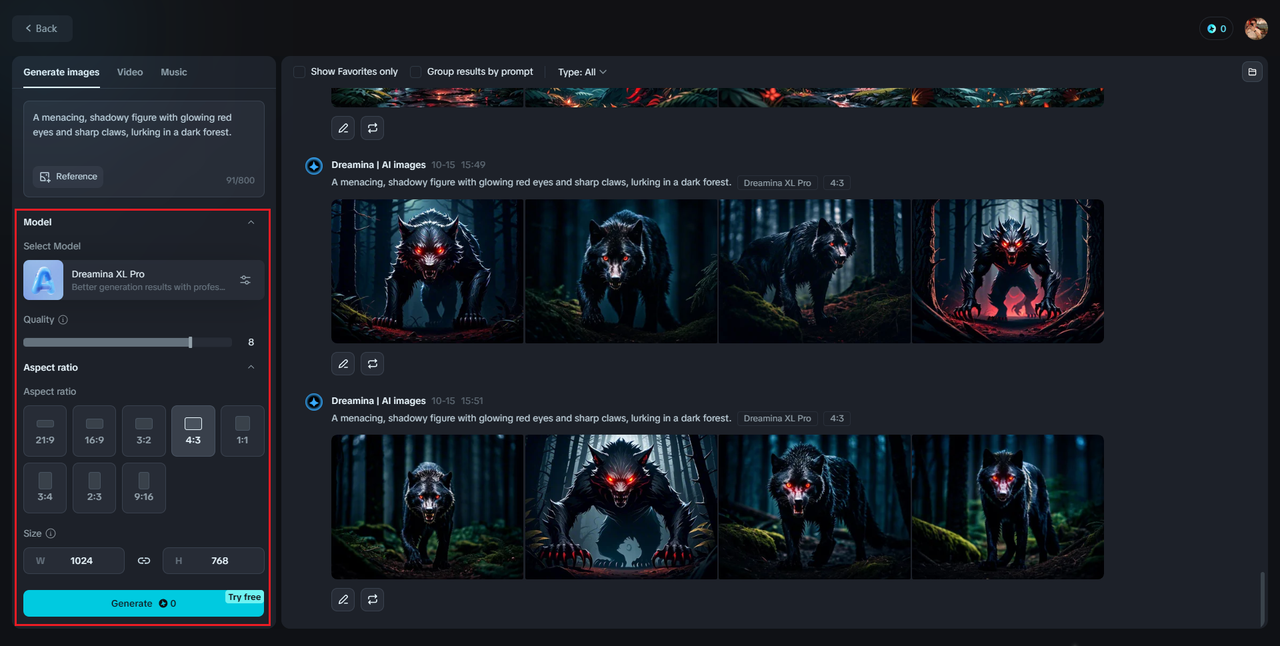Click the 15:49 result prompt text
The image size is (1280, 646).
[531, 183]
